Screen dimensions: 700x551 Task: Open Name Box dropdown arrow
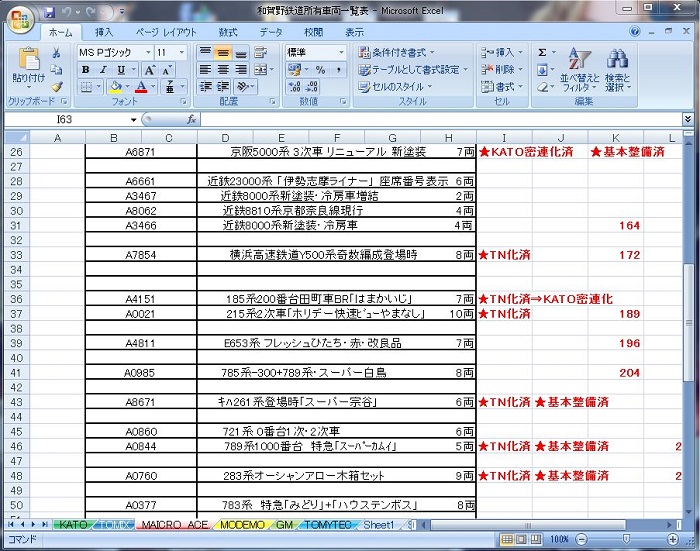[133, 120]
